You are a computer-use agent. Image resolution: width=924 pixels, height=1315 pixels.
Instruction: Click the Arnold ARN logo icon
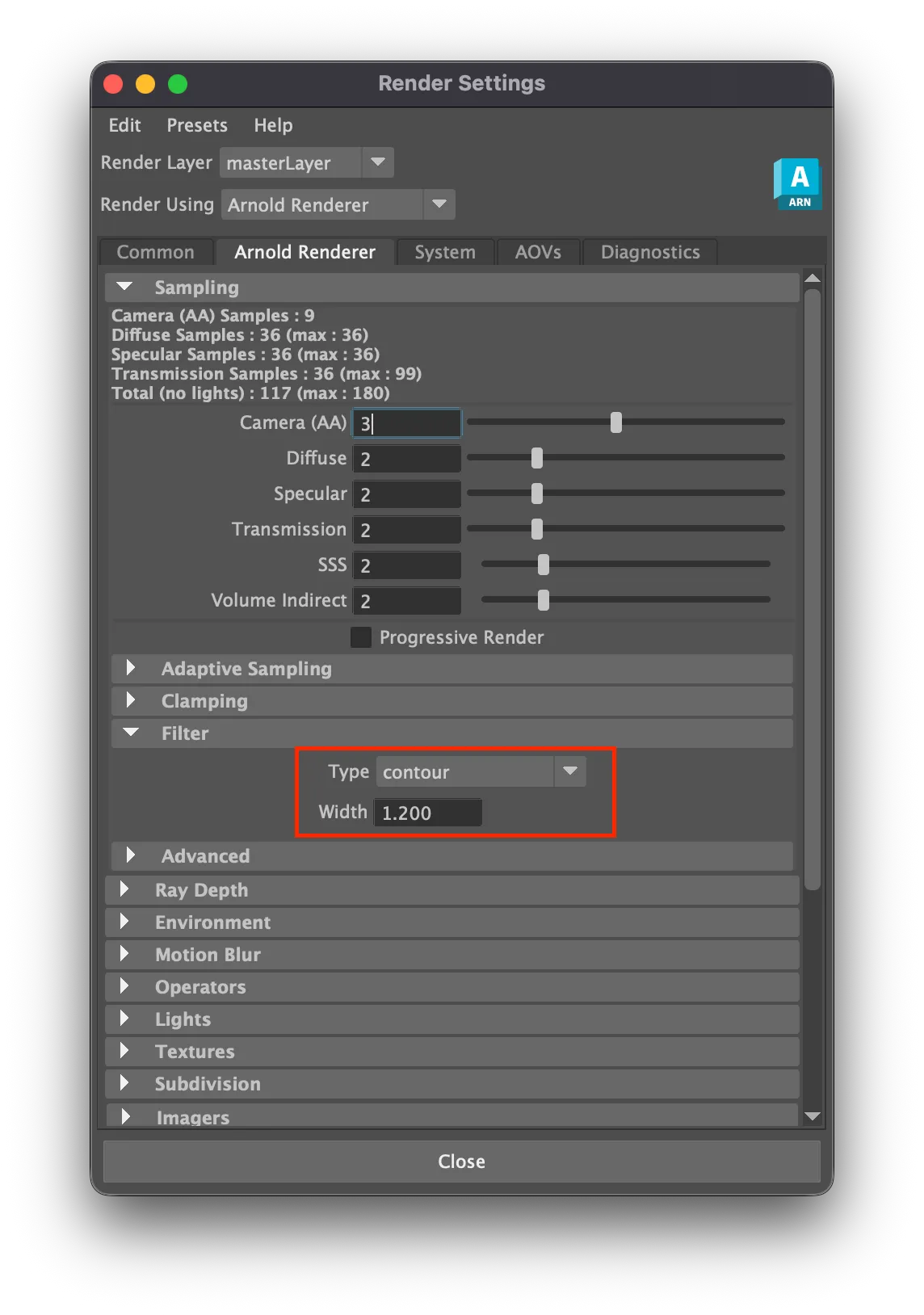[797, 184]
